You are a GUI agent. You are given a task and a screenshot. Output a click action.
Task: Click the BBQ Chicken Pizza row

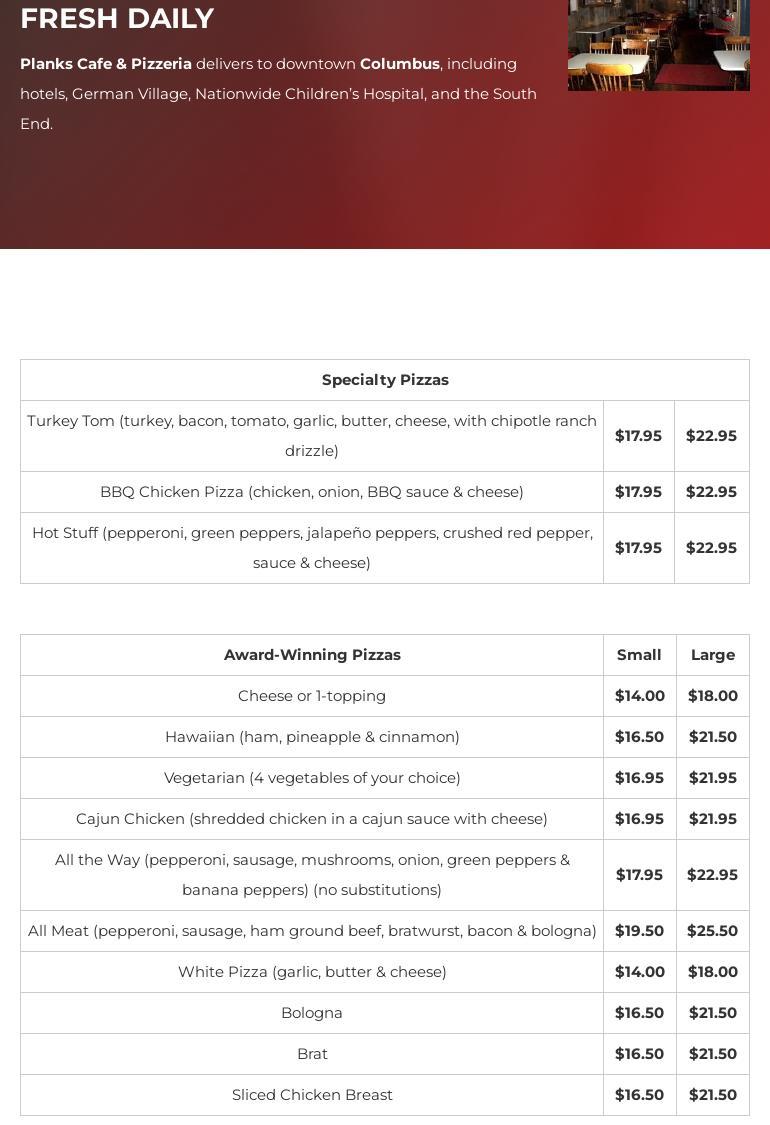pyautogui.click(x=312, y=492)
